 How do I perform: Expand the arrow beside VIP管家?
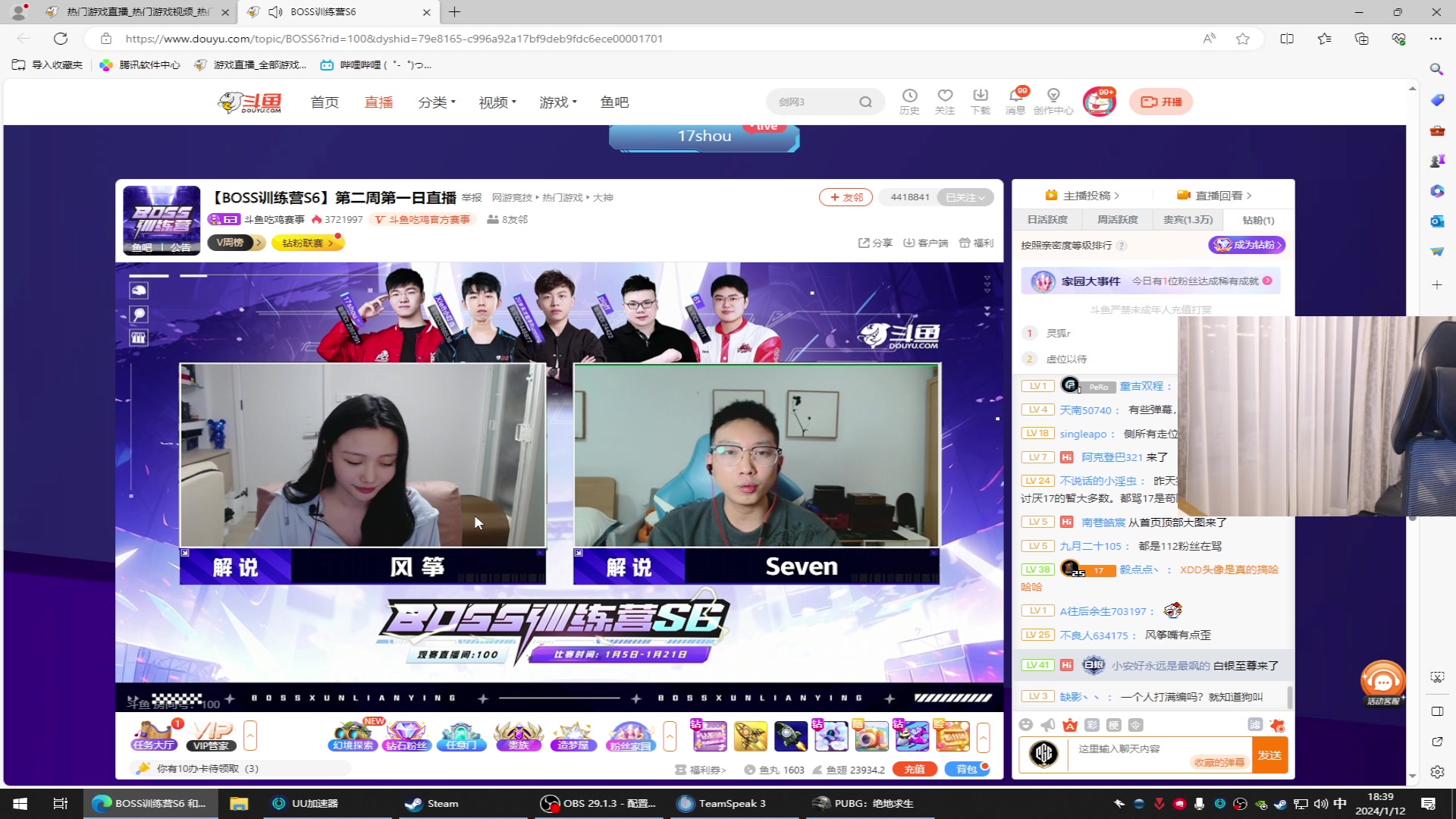pos(249,736)
